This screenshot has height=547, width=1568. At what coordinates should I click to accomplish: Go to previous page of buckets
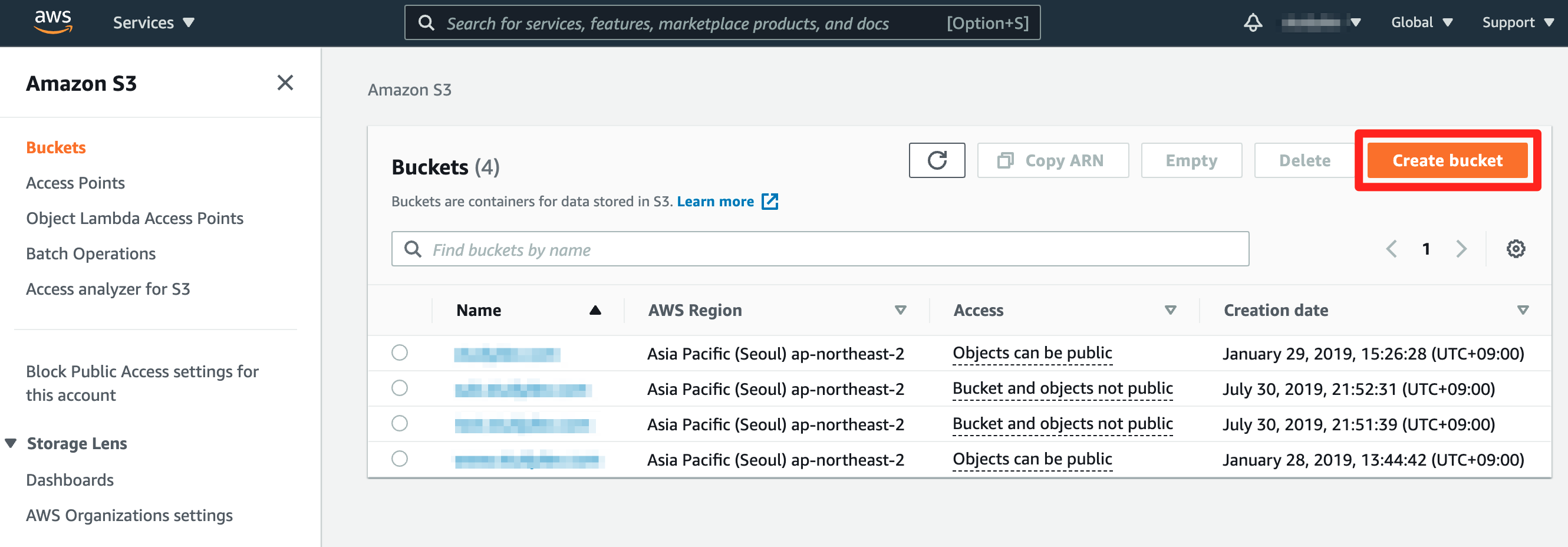[x=1392, y=249]
